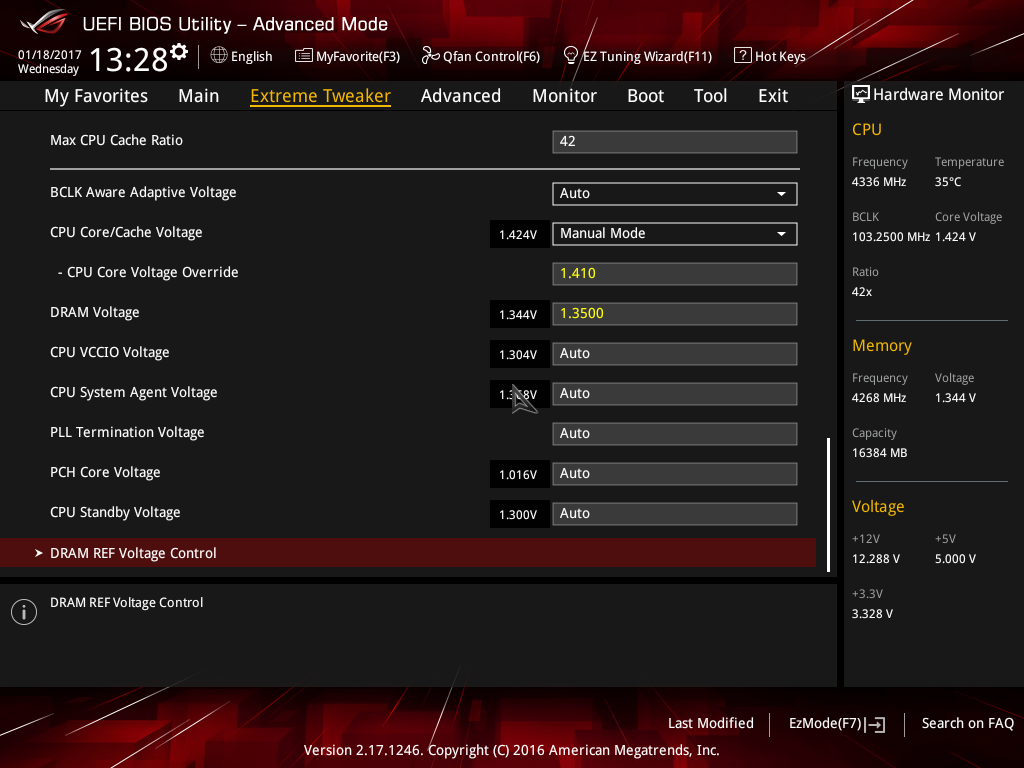Viewport: 1024px width, 768px height.
Task: Click the Hardware Monitor screen icon
Action: 861,95
